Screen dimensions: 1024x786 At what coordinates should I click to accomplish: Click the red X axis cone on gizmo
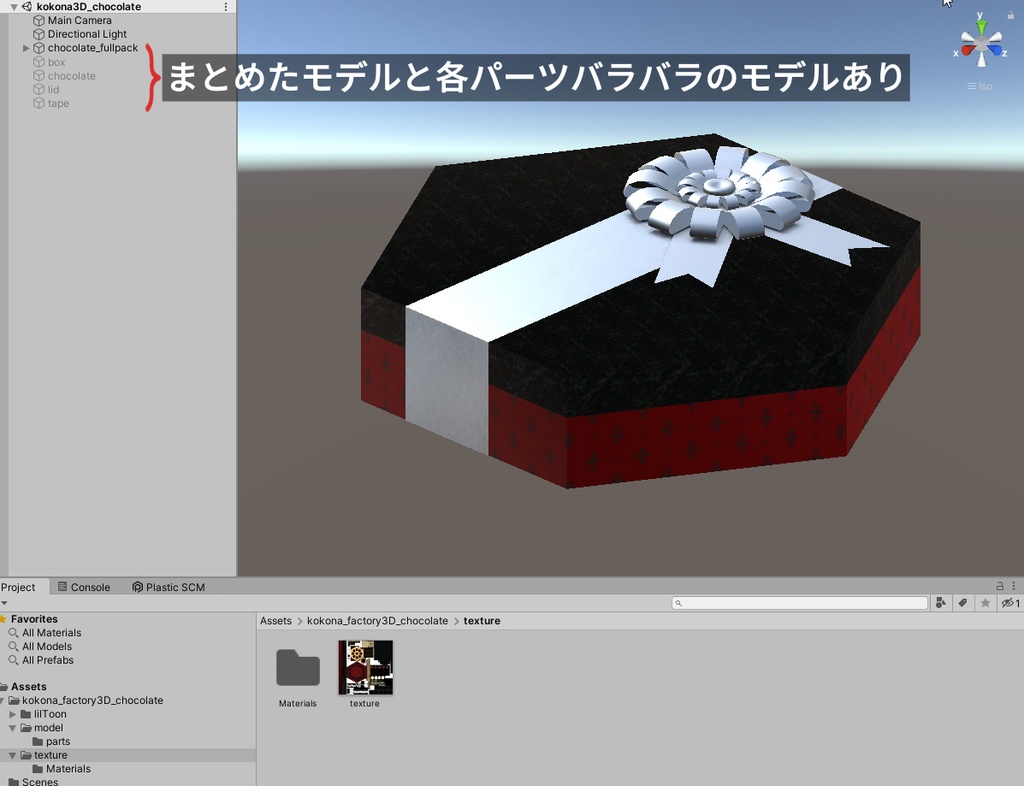(x=966, y=49)
